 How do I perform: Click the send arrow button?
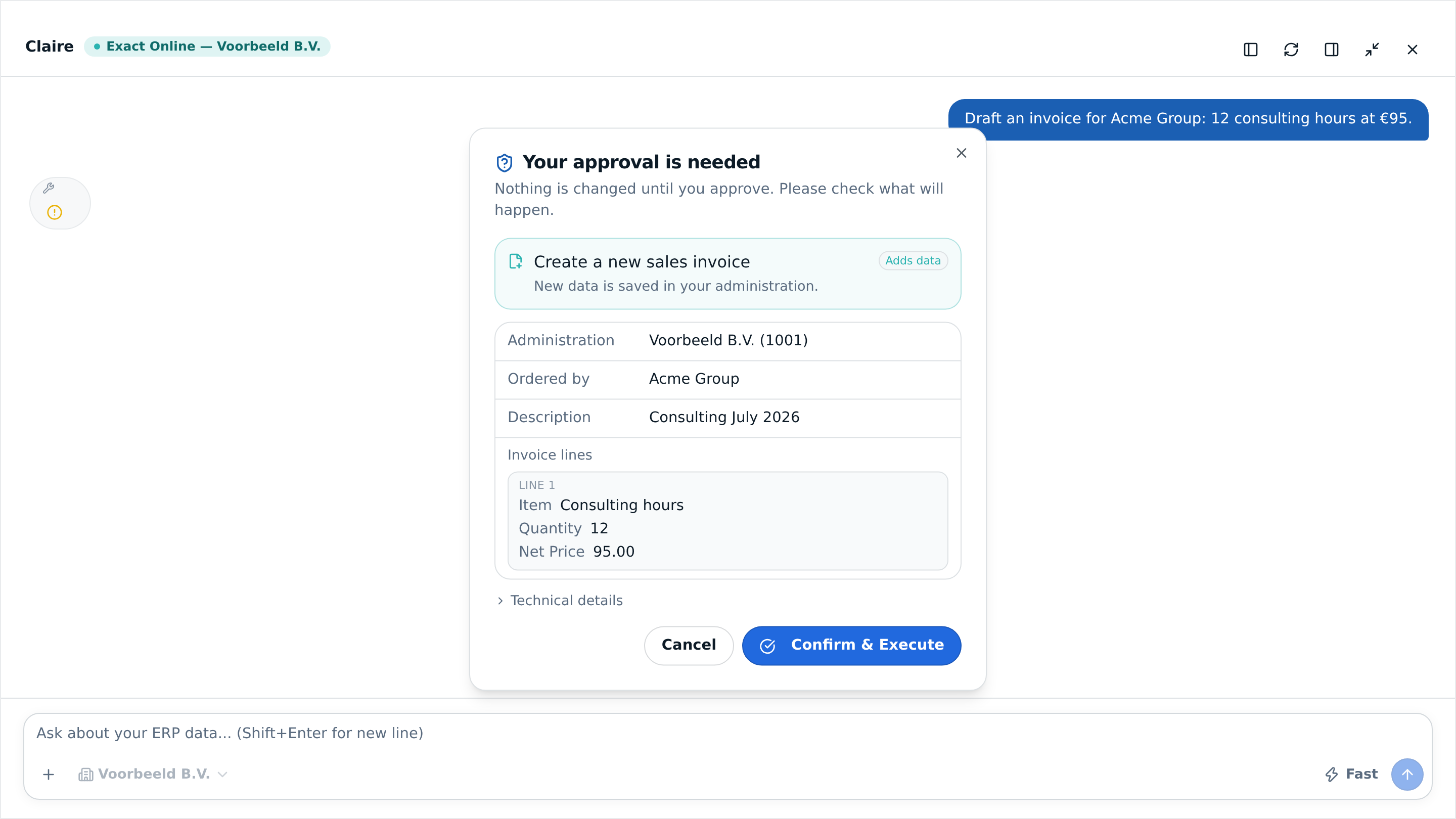pyautogui.click(x=1407, y=775)
